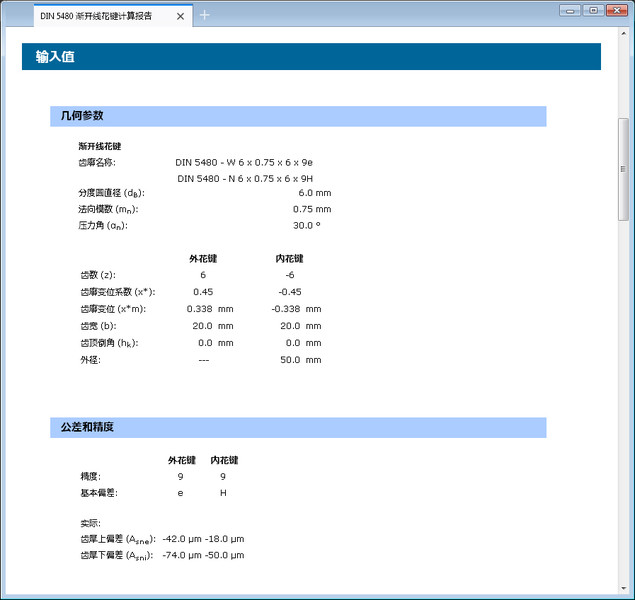The width and height of the screenshot is (635, 600).
Task: Close the DIN 5480 report tab
Action: [180, 17]
